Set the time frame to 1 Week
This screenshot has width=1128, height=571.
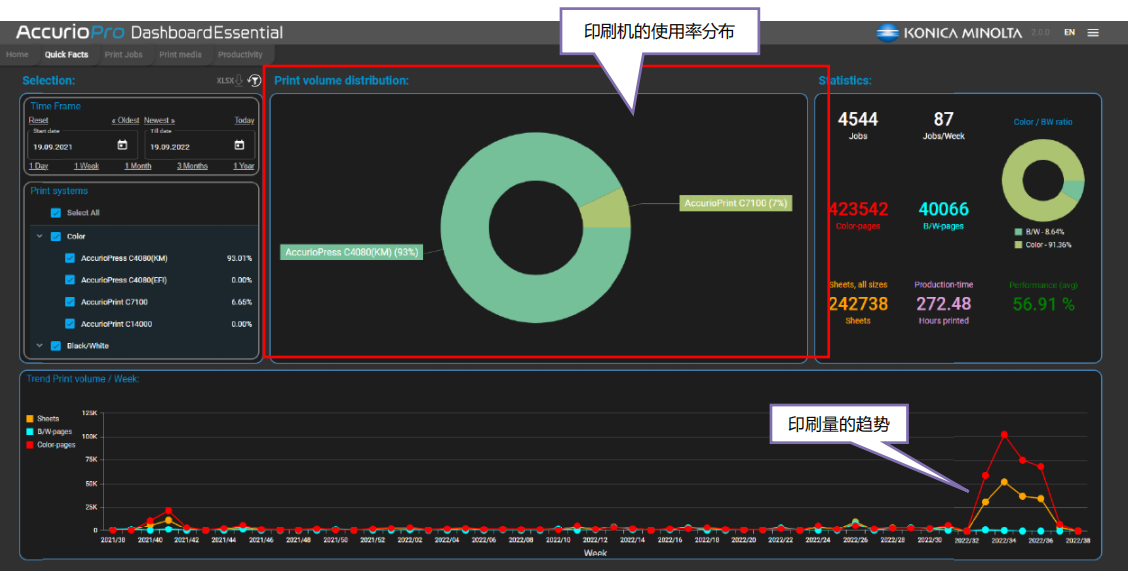click(86, 166)
